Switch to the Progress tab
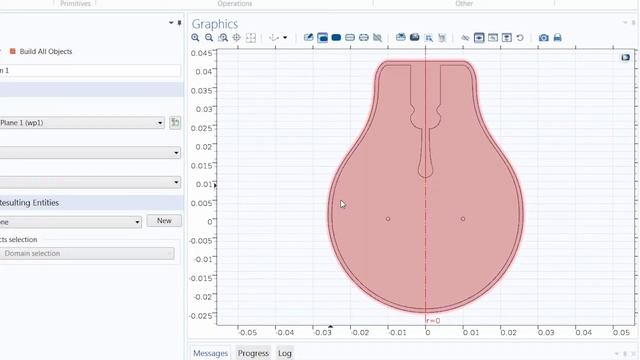The height and width of the screenshot is (360, 640). pyautogui.click(x=253, y=353)
